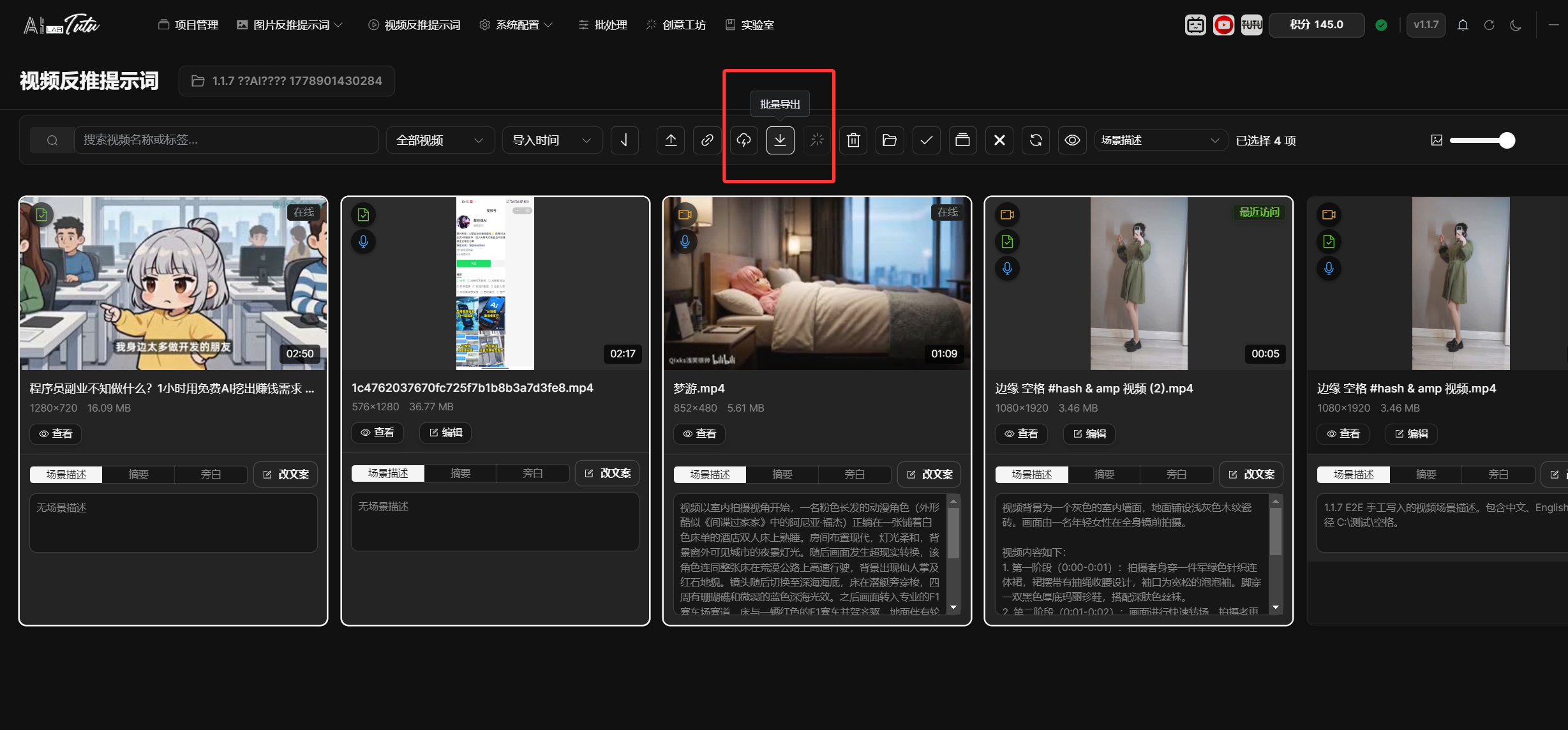Click the link import icon
1568x730 pixels.
tap(707, 140)
